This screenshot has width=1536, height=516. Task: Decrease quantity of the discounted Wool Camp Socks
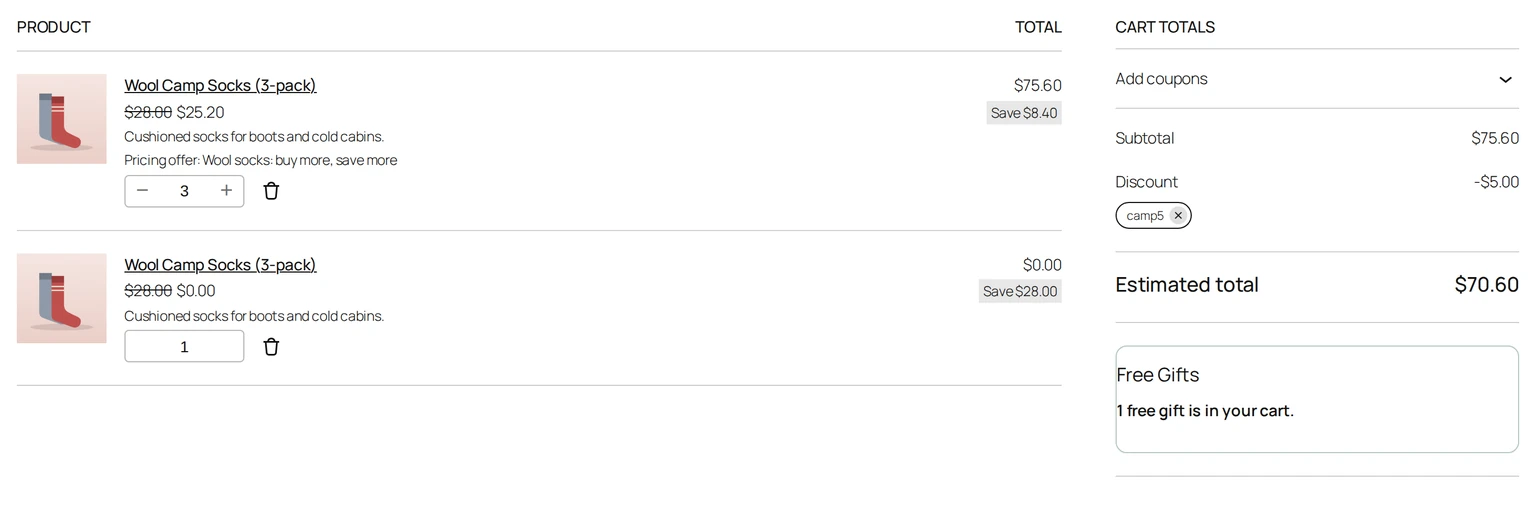(142, 191)
